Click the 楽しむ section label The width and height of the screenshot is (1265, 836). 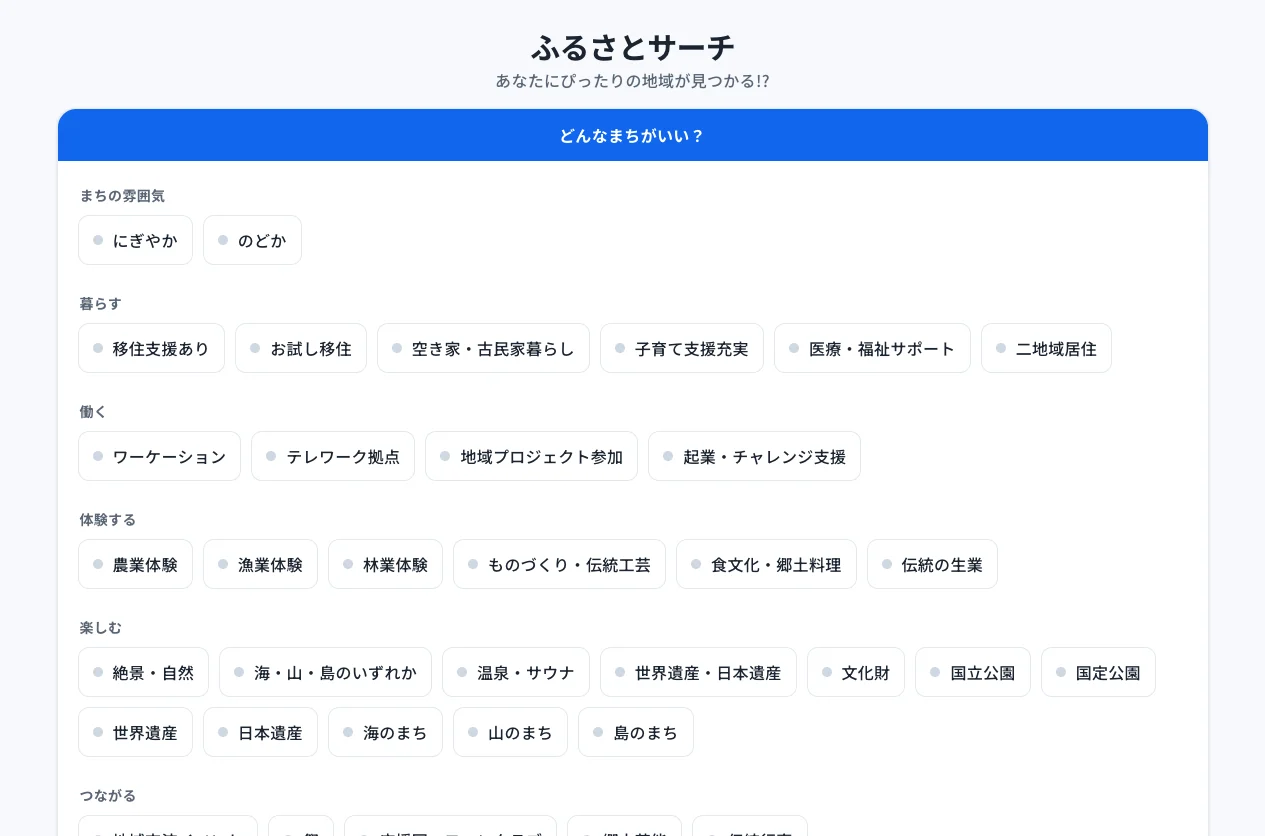click(x=100, y=627)
